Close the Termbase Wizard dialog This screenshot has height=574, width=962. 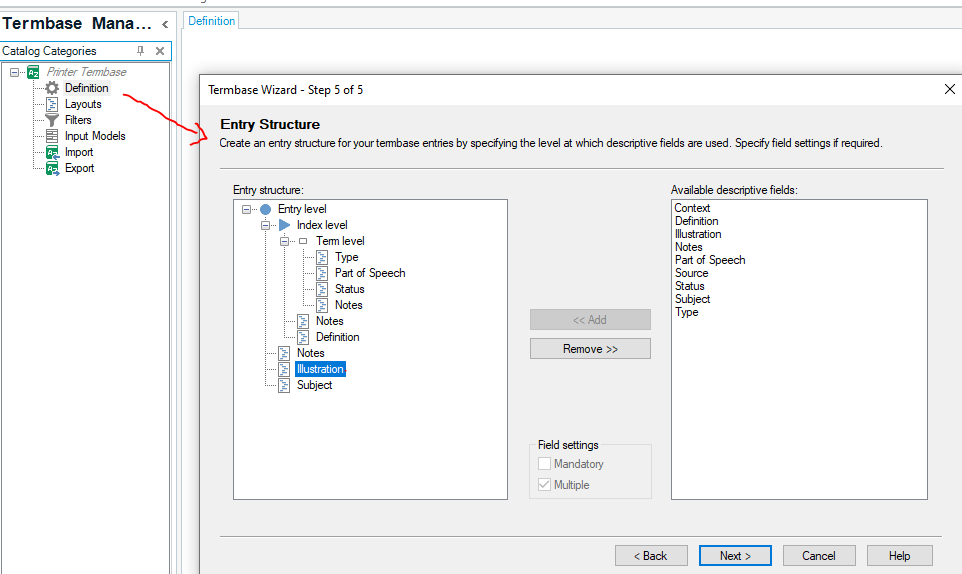click(950, 90)
